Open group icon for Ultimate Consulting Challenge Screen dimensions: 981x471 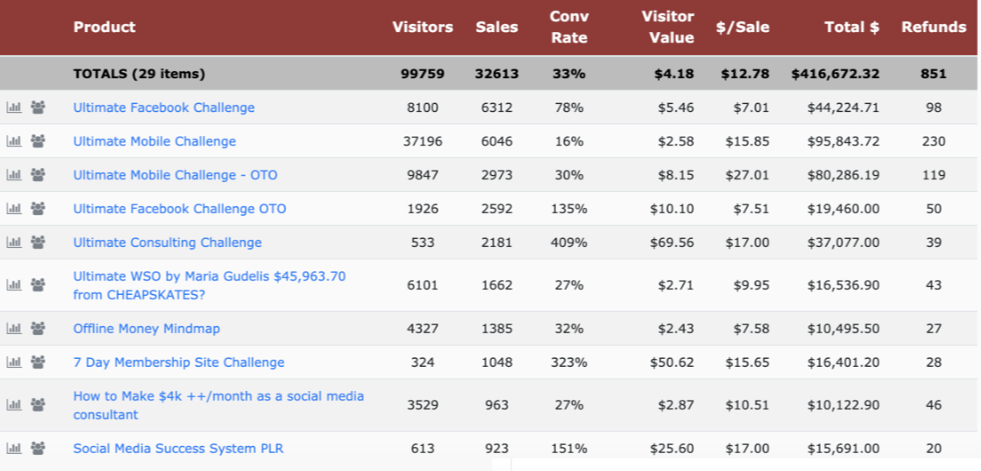coord(38,243)
